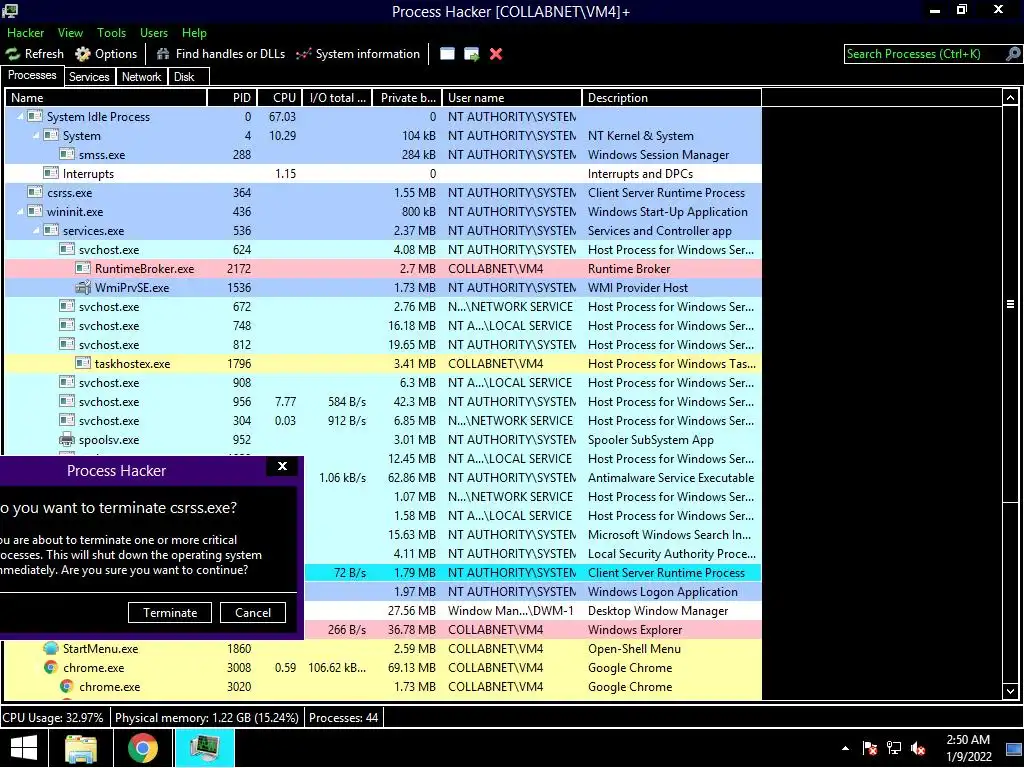Focus the Search Processes field
This screenshot has height=768, width=1024.
tap(925, 54)
